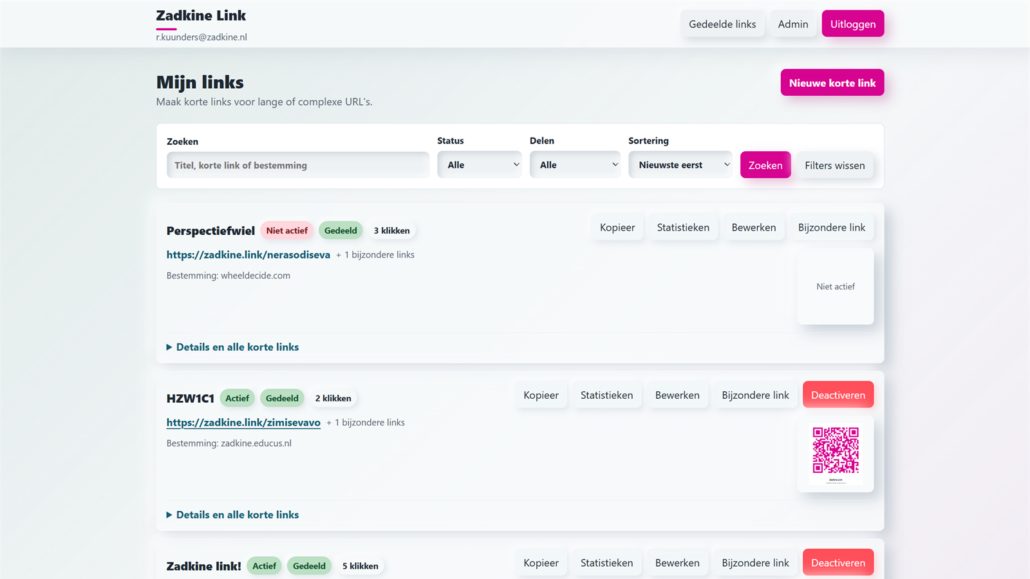Click the Perspectiefwiel title

click(x=210, y=231)
